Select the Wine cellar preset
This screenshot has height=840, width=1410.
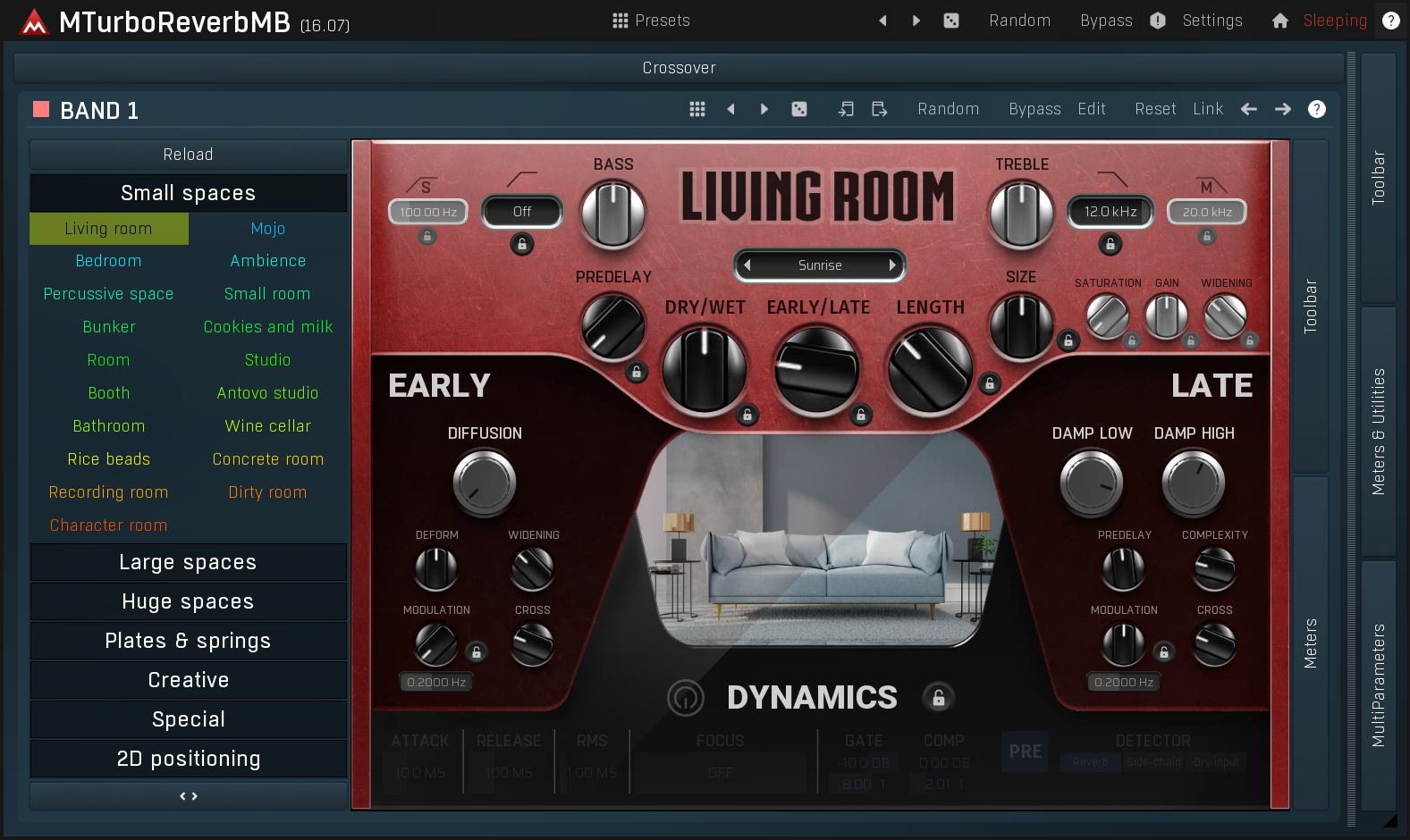tap(267, 426)
